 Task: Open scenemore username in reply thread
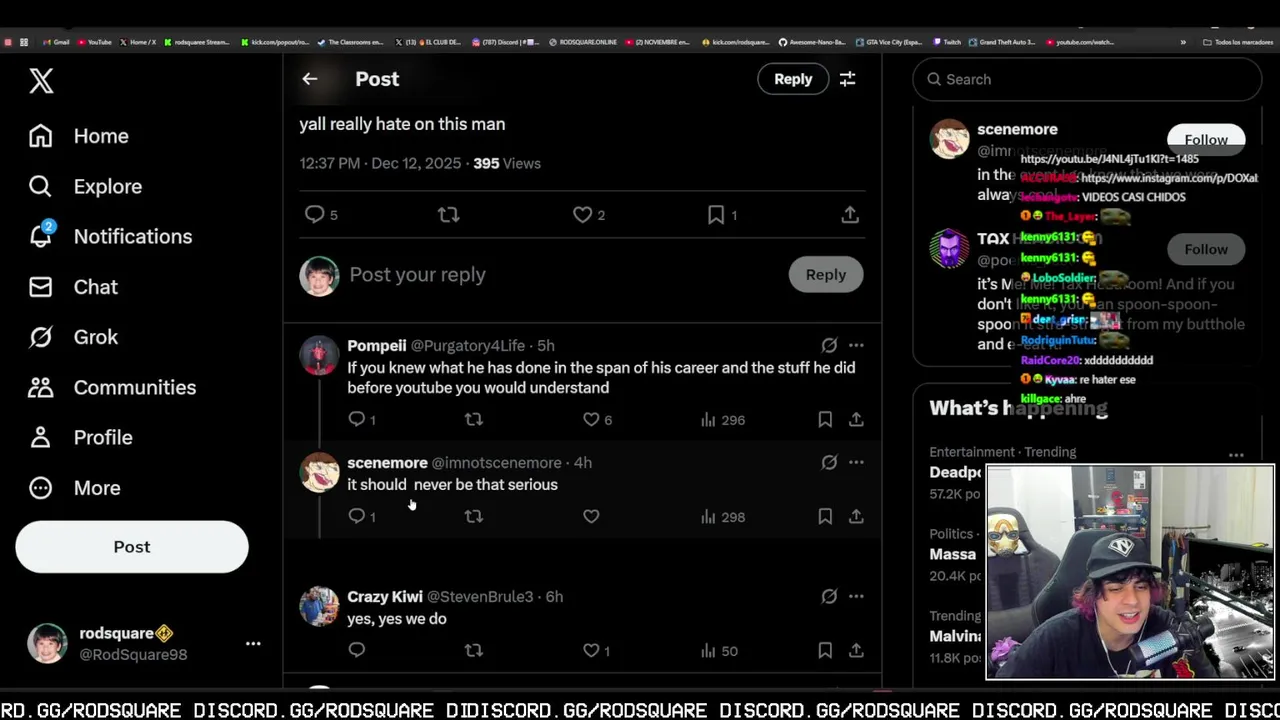(x=387, y=462)
